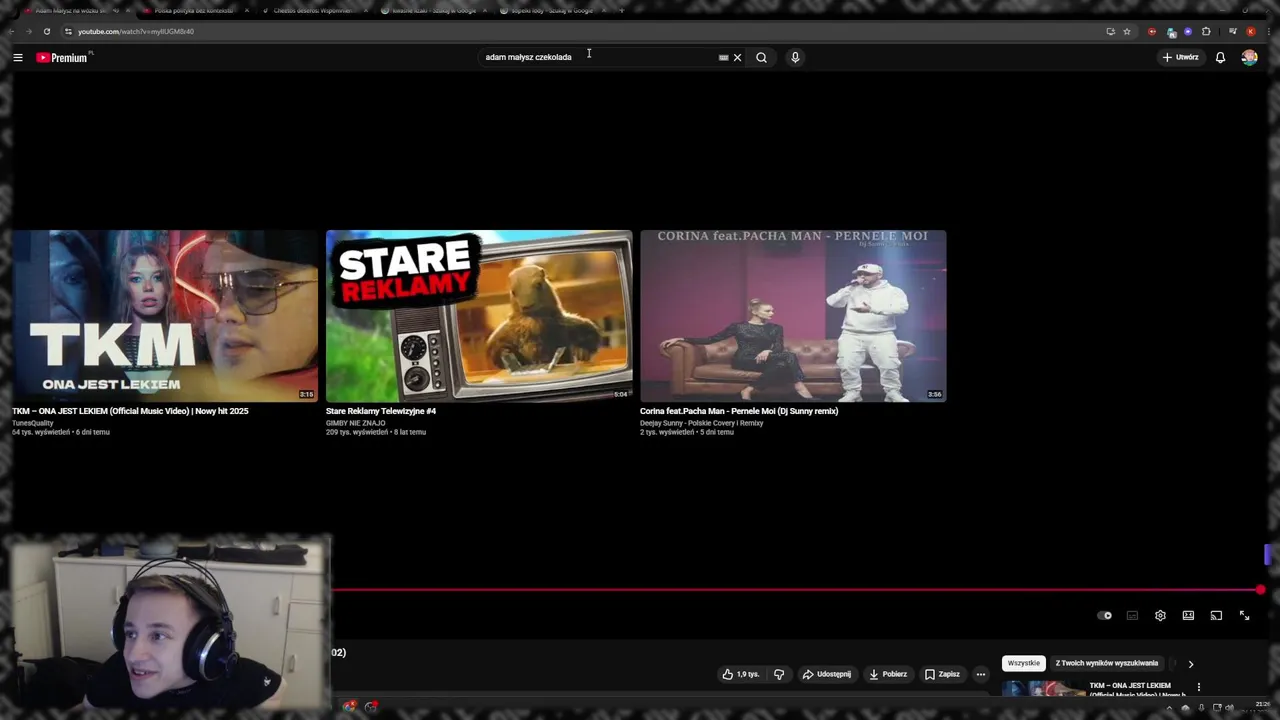Cast video with the Cast icon
The image size is (1280, 720).
(1216, 616)
